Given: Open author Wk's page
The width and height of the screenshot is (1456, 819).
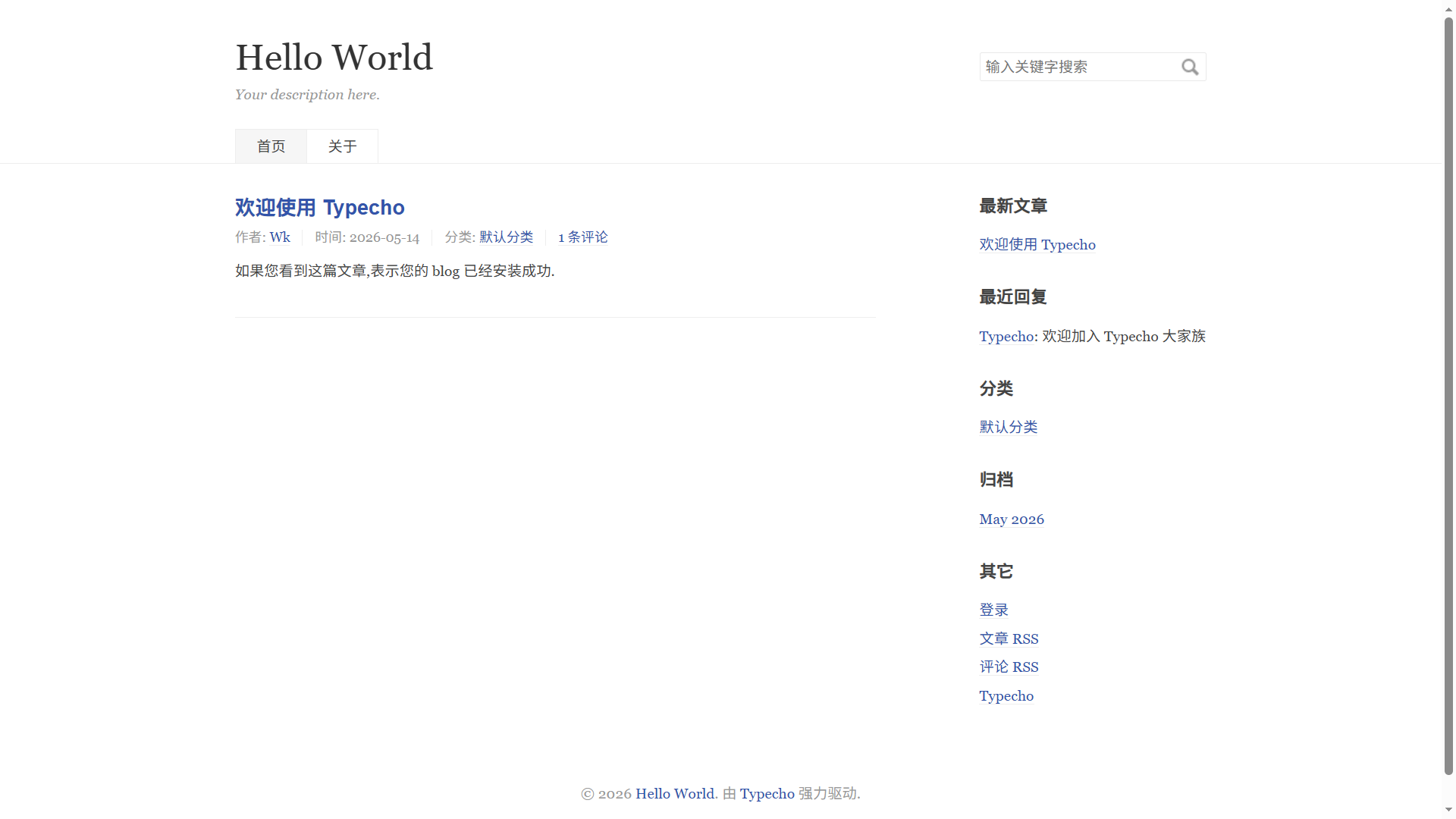Looking at the screenshot, I should coord(280,237).
